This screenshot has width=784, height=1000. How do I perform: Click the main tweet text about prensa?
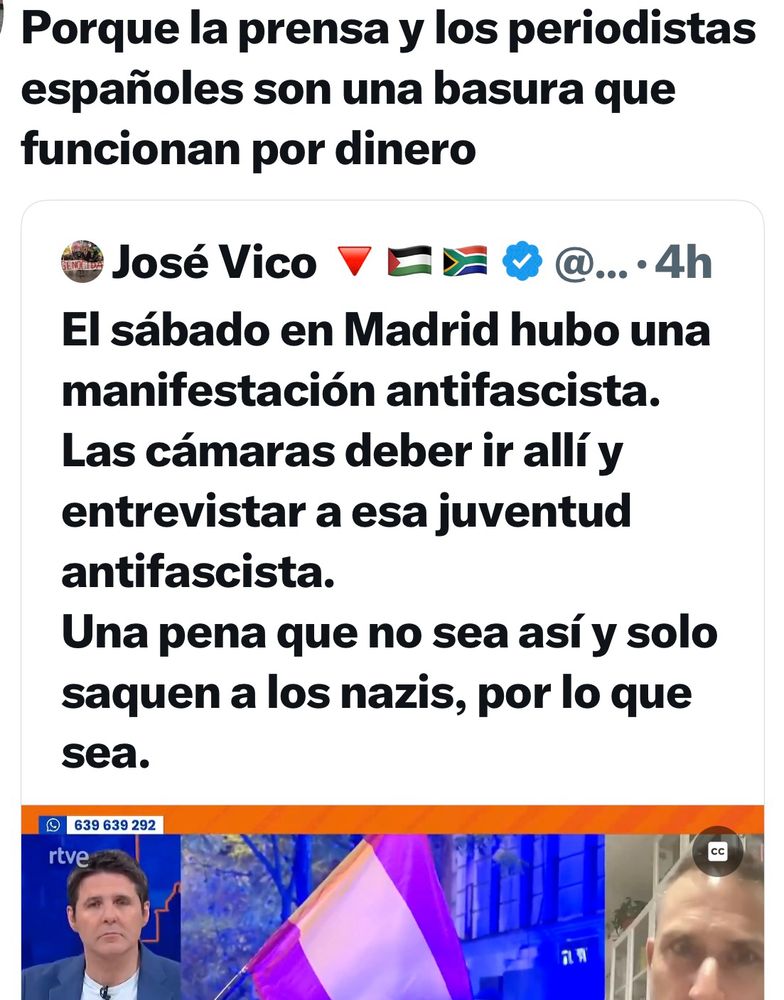388,89
